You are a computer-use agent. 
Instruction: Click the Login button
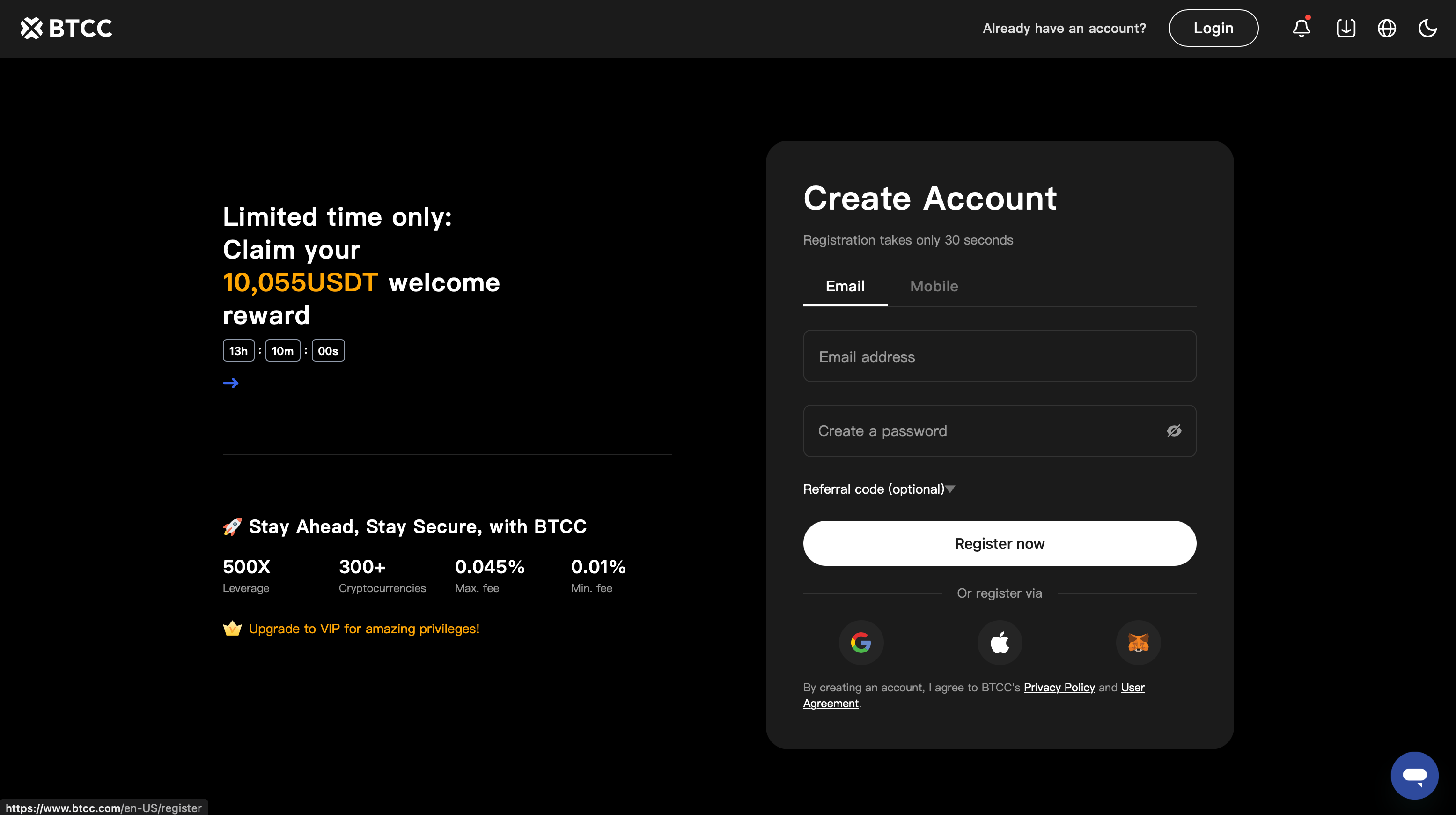click(1213, 28)
